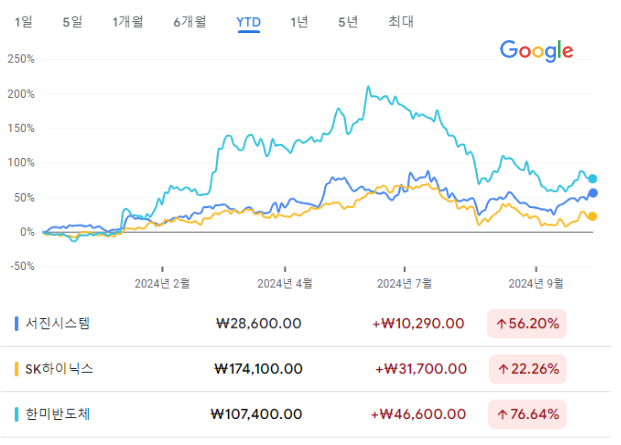Open the 최대 range tab

click(x=401, y=21)
